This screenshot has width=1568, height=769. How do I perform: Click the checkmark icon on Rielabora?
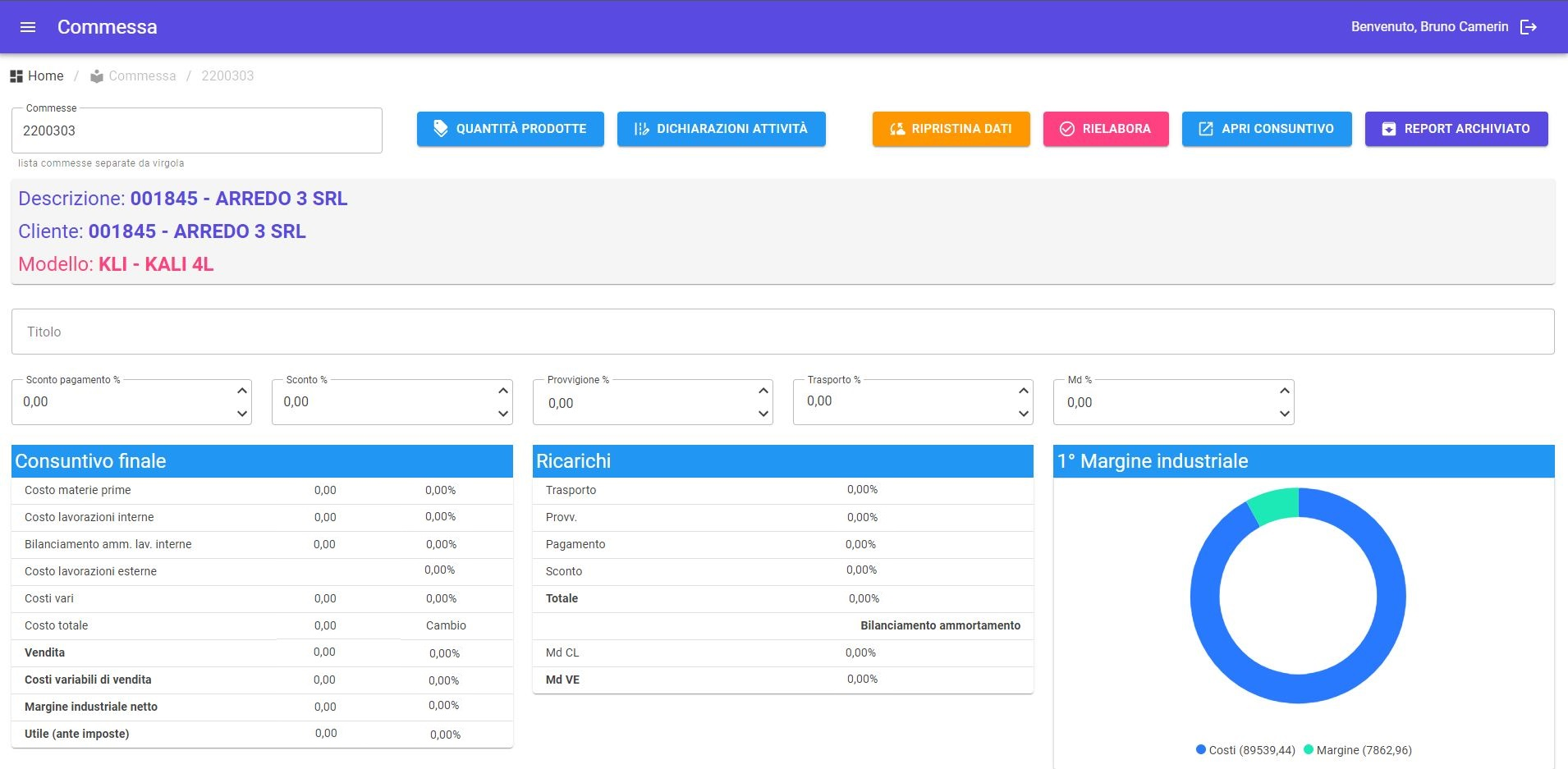point(1067,129)
